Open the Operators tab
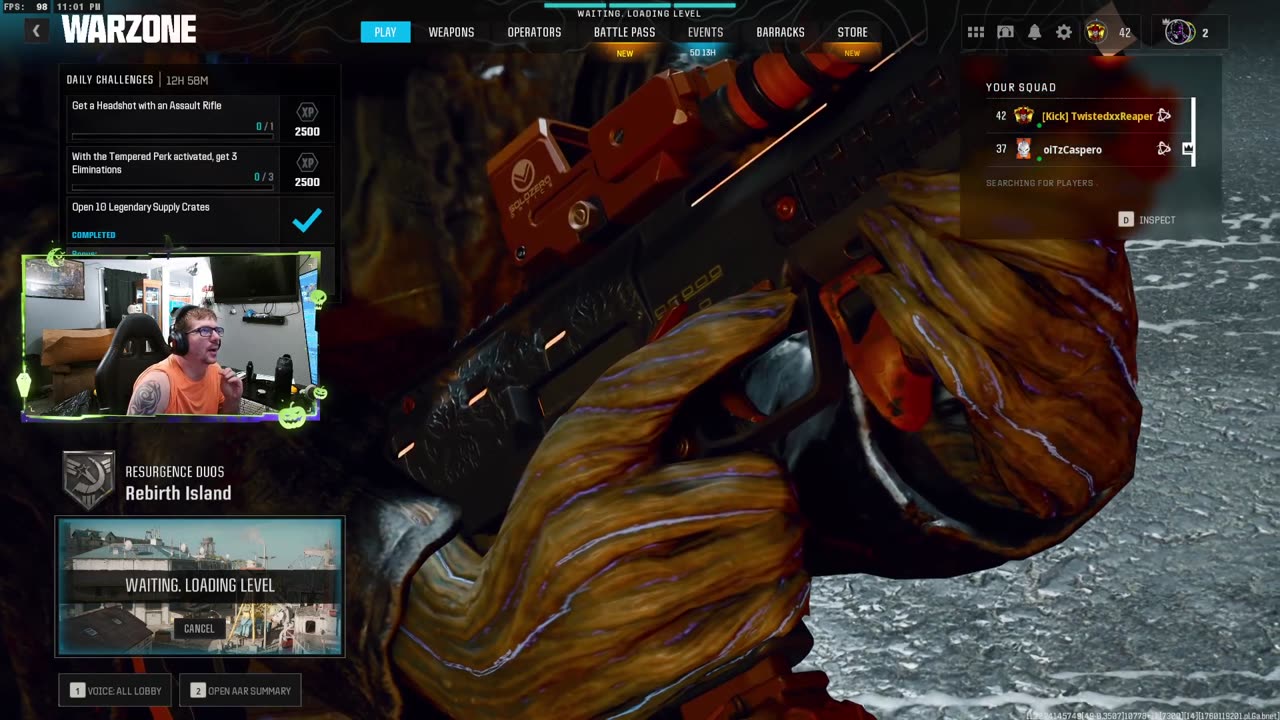1280x720 pixels. pos(534,32)
